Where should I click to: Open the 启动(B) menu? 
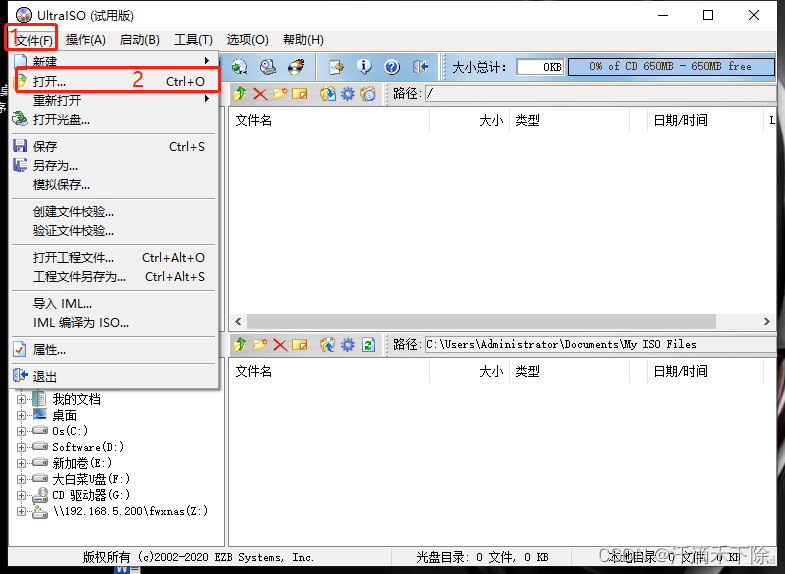click(x=140, y=40)
